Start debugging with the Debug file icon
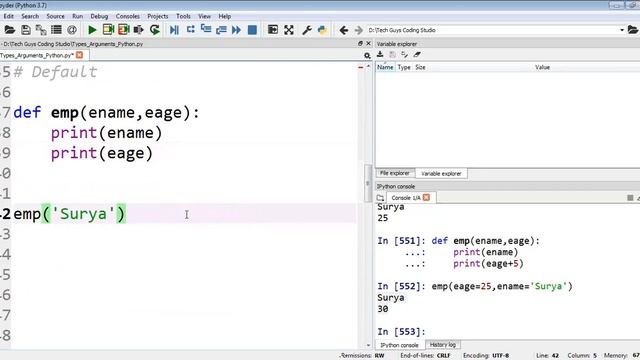The image size is (640, 360). (x=174, y=30)
